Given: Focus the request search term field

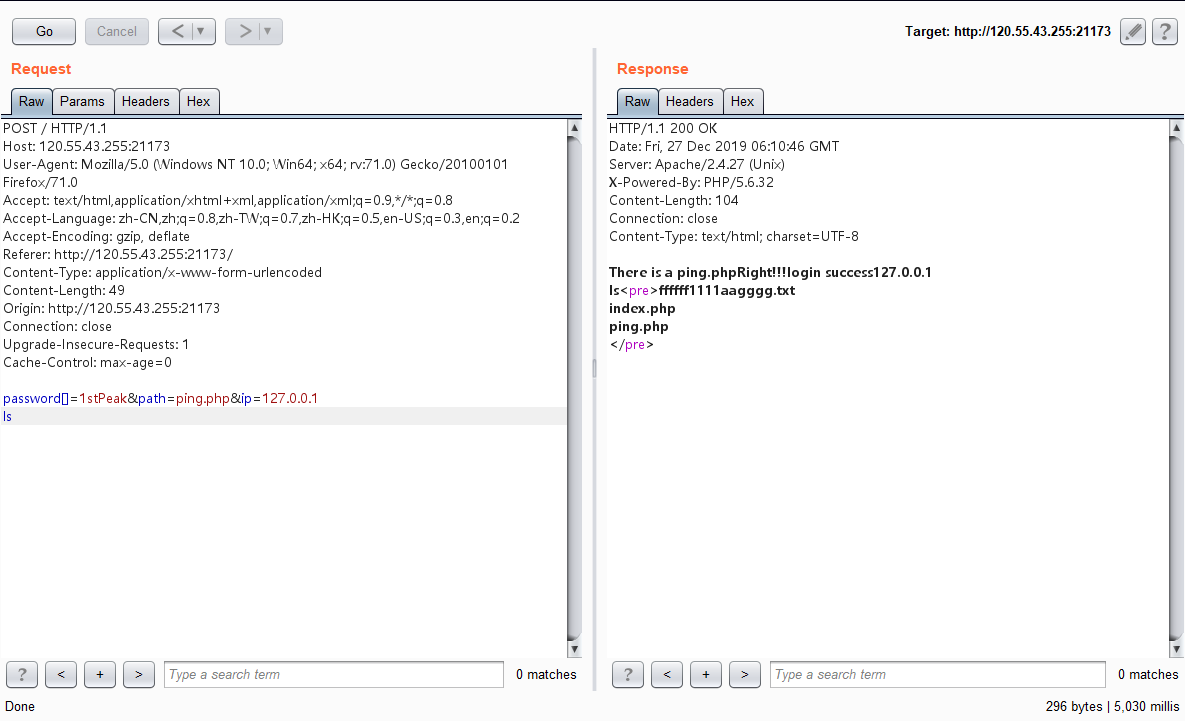Looking at the screenshot, I should click(x=334, y=674).
